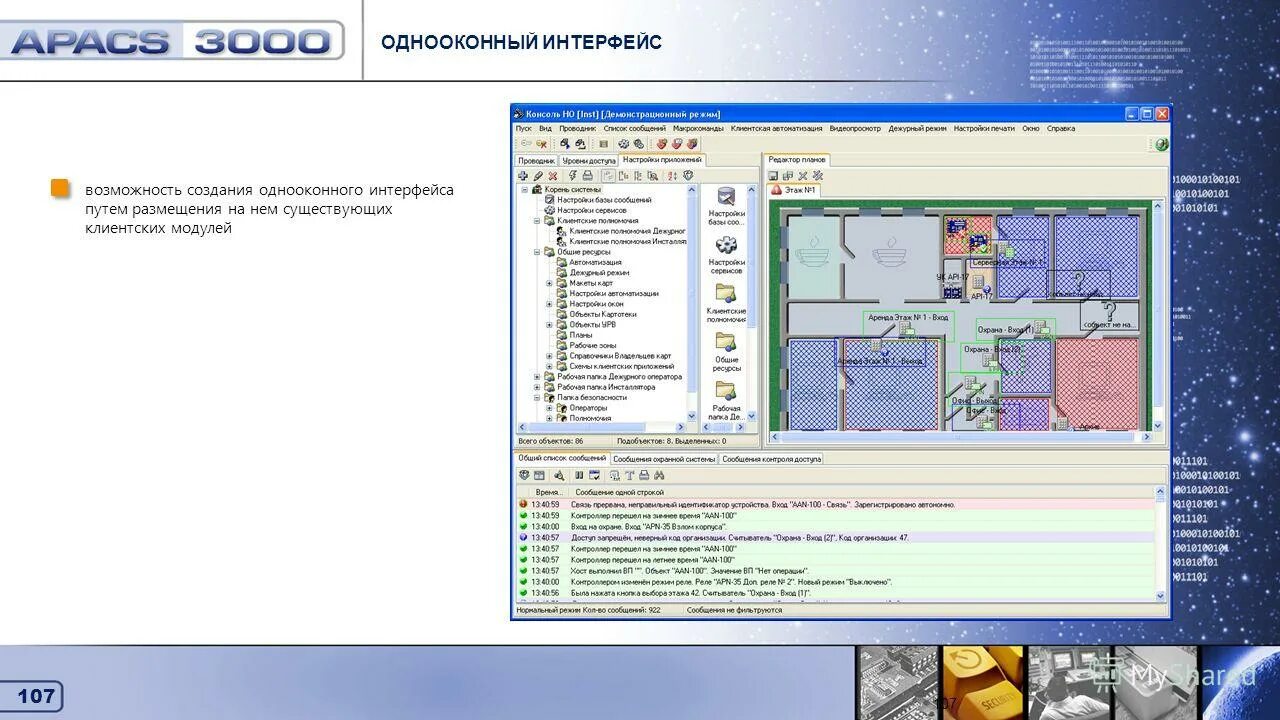The height and width of the screenshot is (720, 1280).
Task: Expand the 'Макеты карт' tree node
Action: pyautogui.click(x=549, y=283)
